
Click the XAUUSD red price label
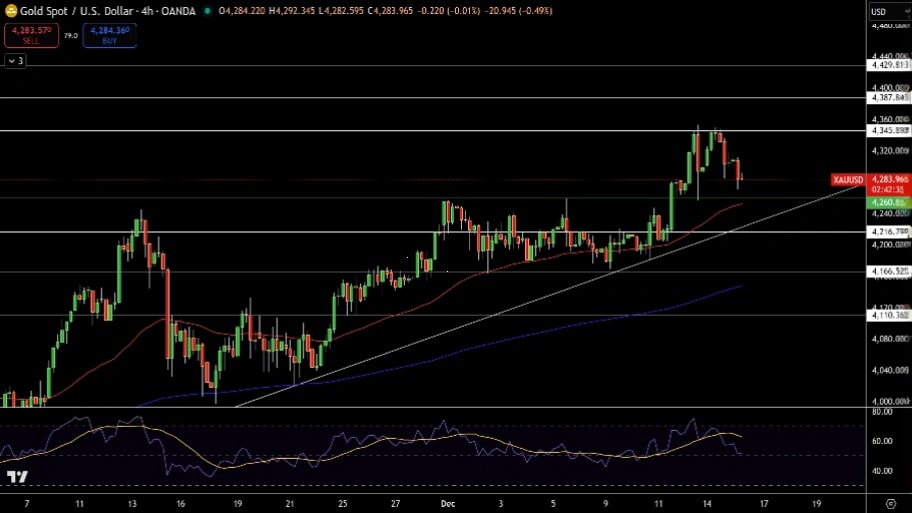point(848,180)
